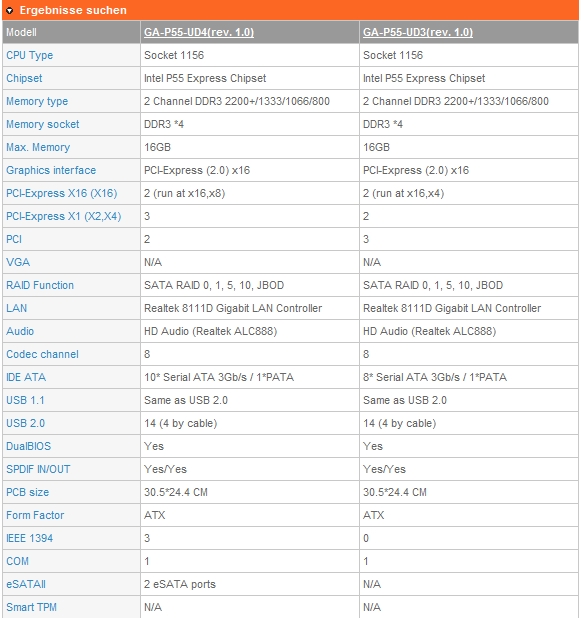Open the GA-P55-UD3(rev. 1.0) link
581x618 pixels.
pyautogui.click(x=418, y=32)
